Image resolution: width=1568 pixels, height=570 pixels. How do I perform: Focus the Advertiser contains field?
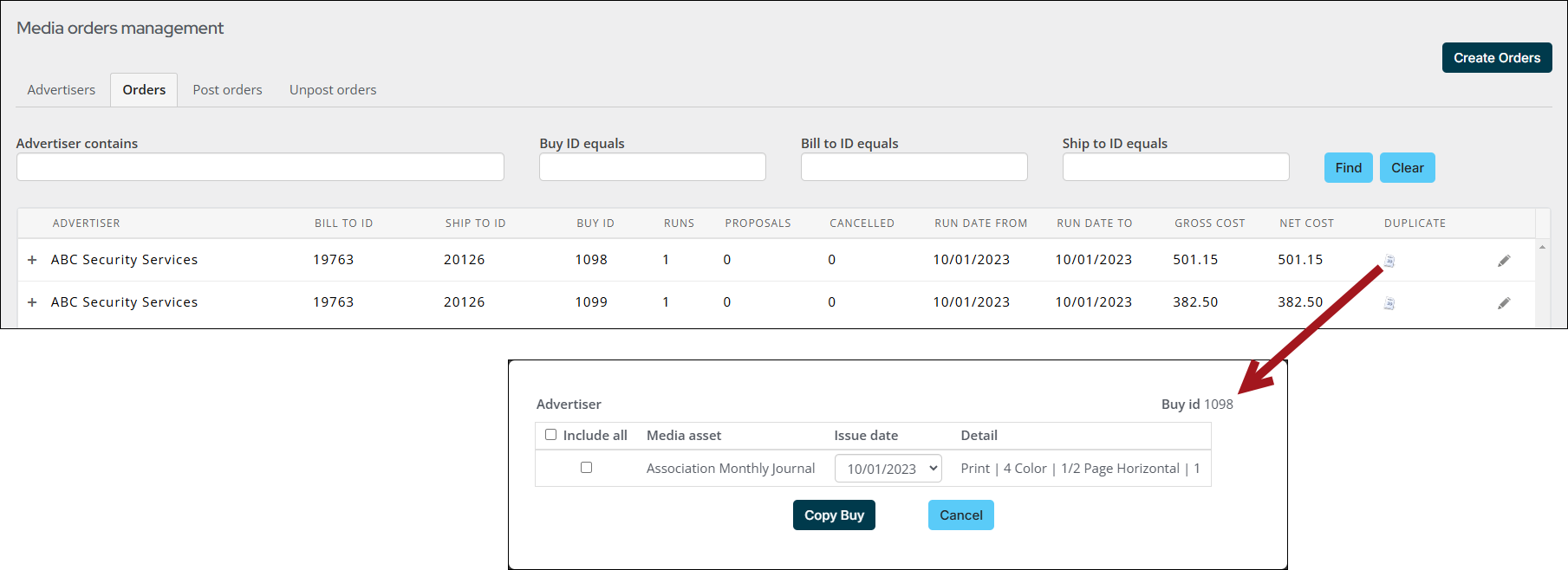(260, 167)
